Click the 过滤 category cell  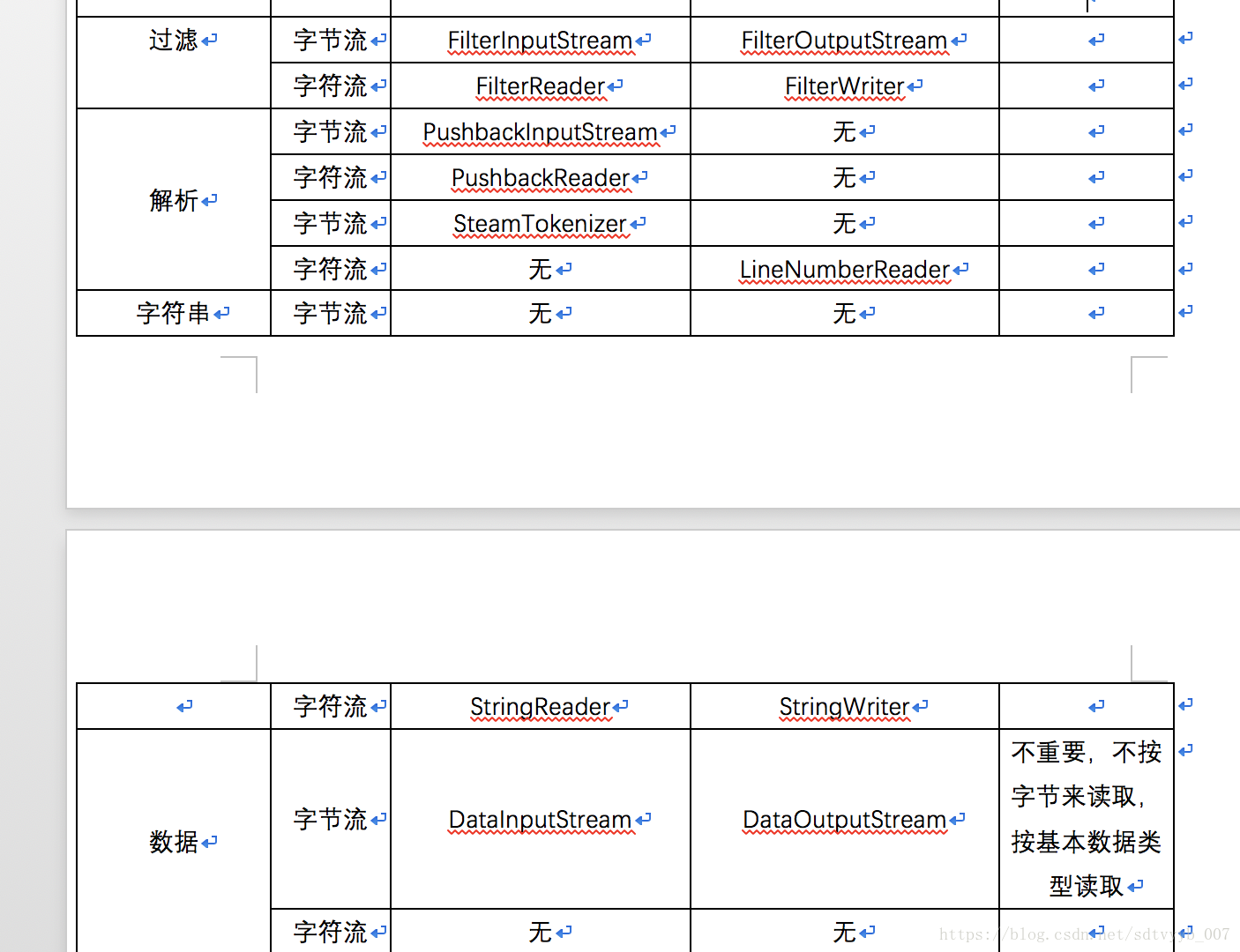tap(174, 63)
